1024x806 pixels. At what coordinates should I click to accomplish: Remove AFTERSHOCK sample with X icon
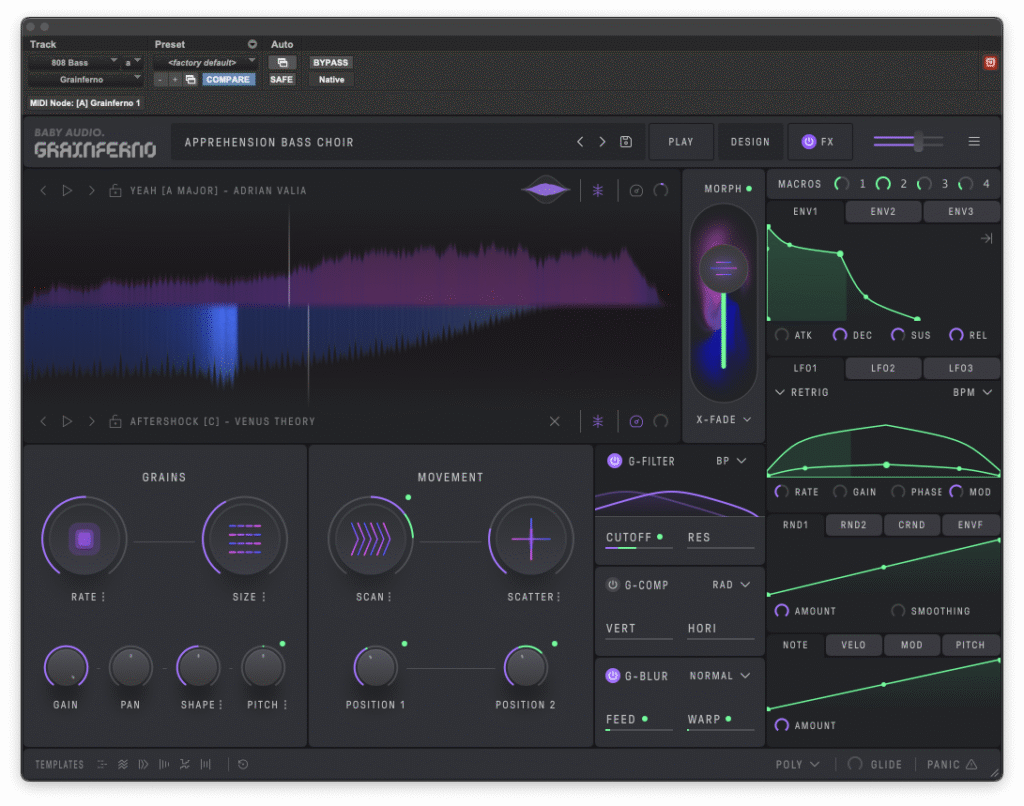tap(554, 421)
